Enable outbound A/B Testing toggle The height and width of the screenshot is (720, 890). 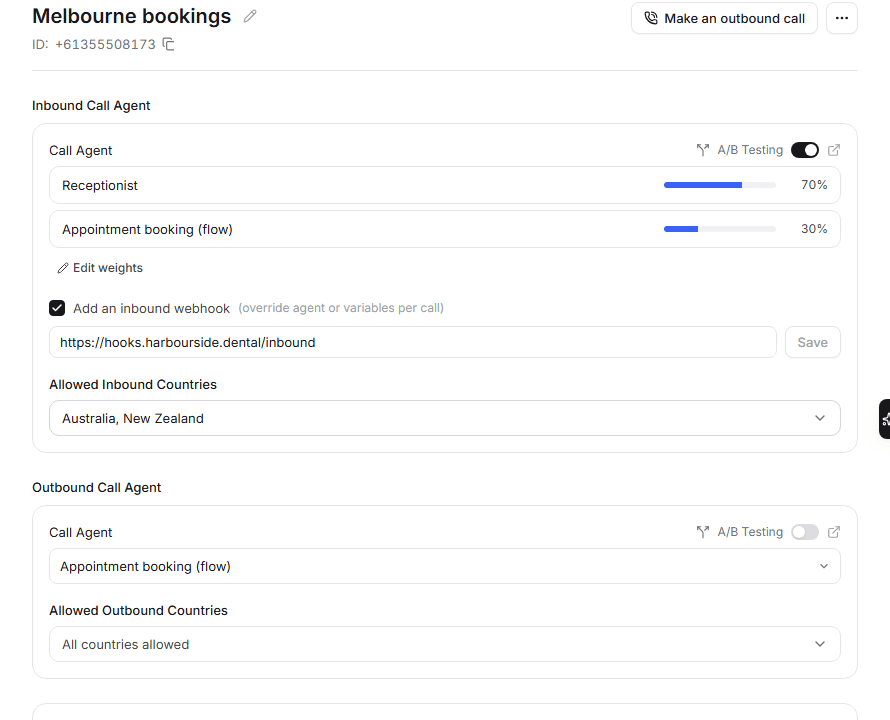(805, 532)
